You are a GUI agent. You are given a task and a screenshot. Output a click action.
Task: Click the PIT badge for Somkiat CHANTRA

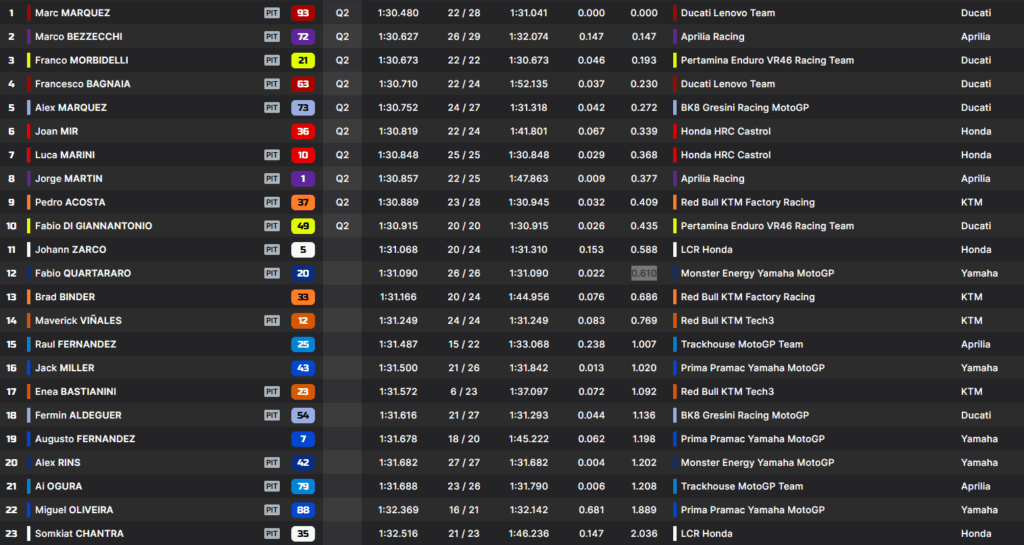(x=272, y=533)
